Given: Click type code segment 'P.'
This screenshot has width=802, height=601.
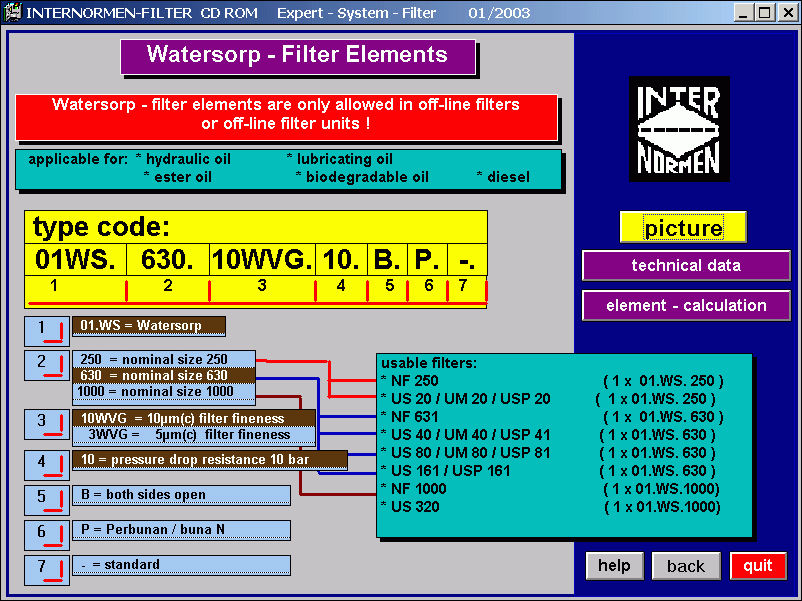Looking at the screenshot, I should 427,260.
